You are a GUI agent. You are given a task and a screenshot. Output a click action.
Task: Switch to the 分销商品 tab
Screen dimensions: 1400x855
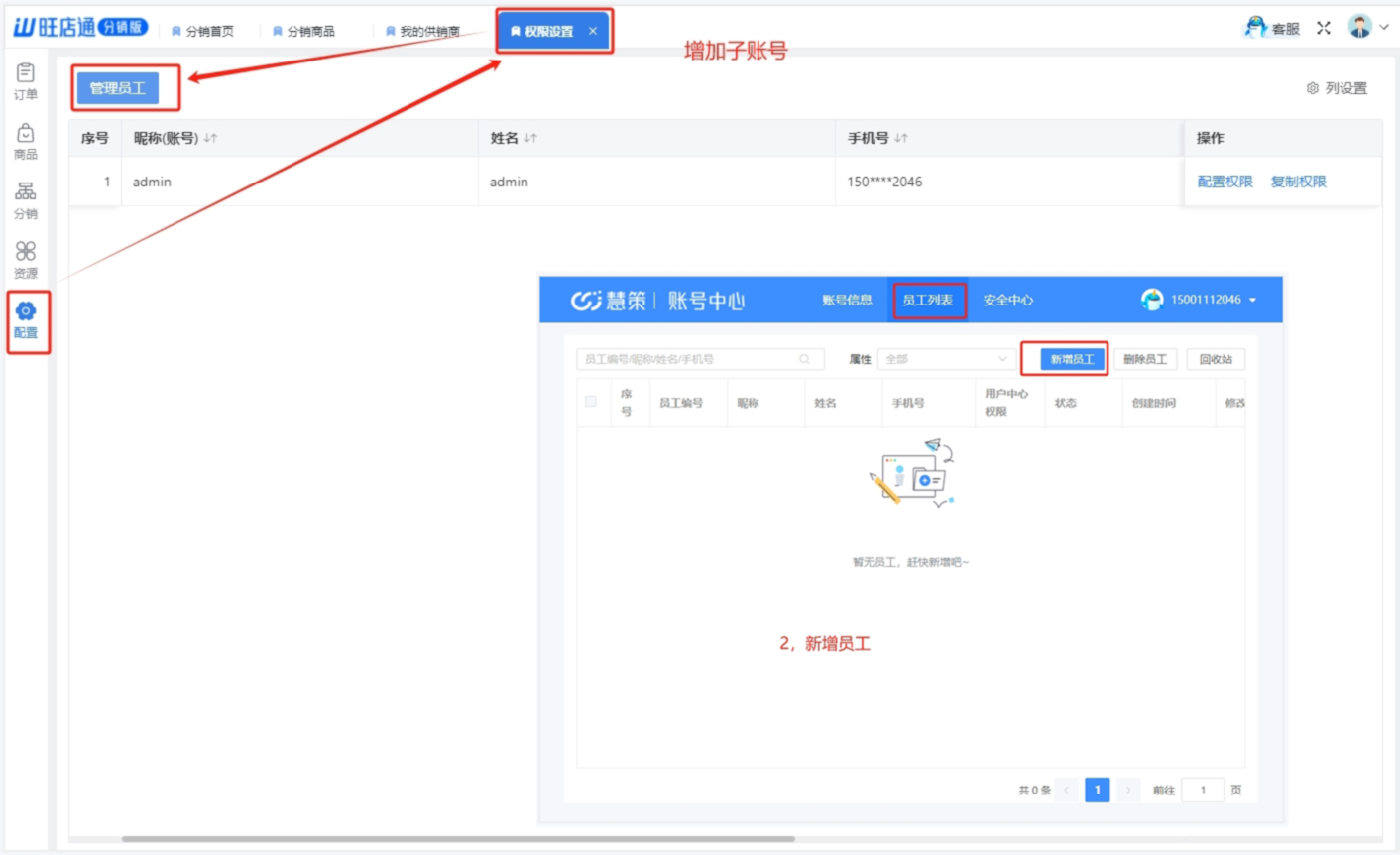coord(303,31)
